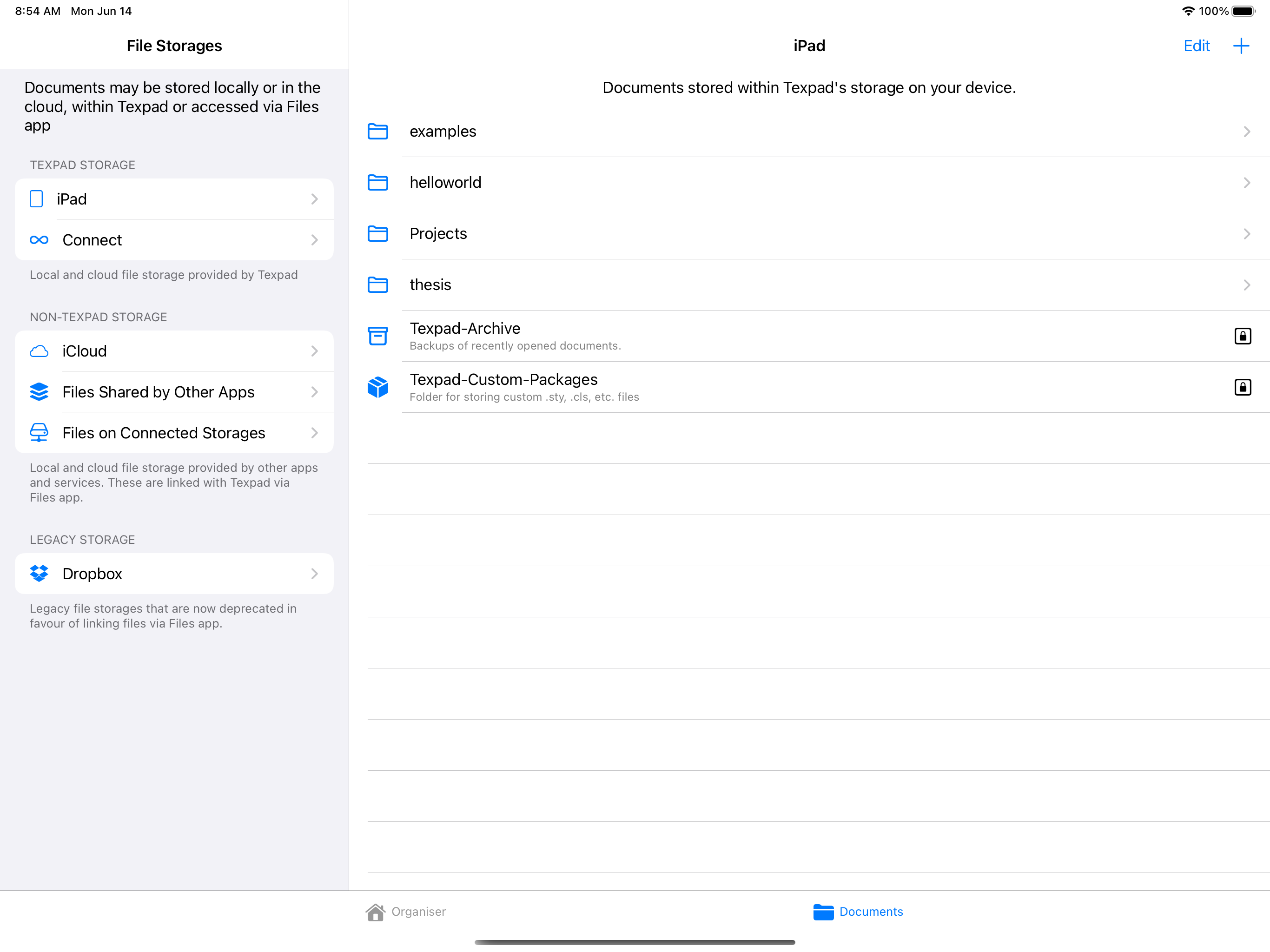Check the battery status icon
The width and height of the screenshot is (1270, 952).
coord(1244,11)
